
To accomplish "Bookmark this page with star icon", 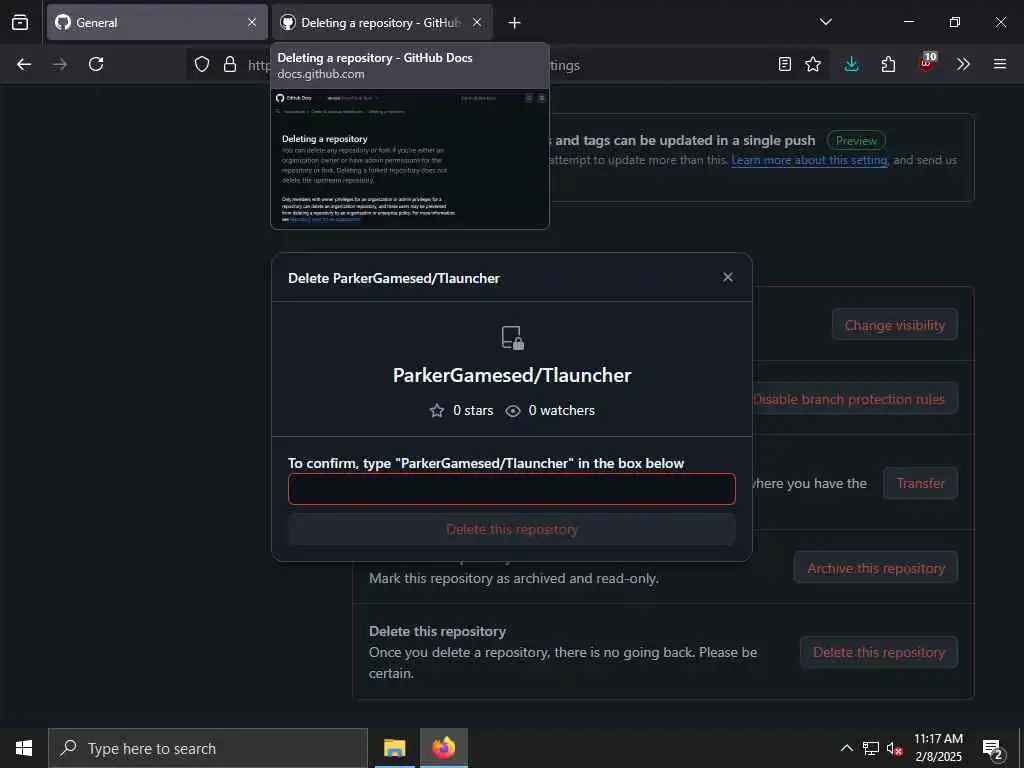I will 813,64.
